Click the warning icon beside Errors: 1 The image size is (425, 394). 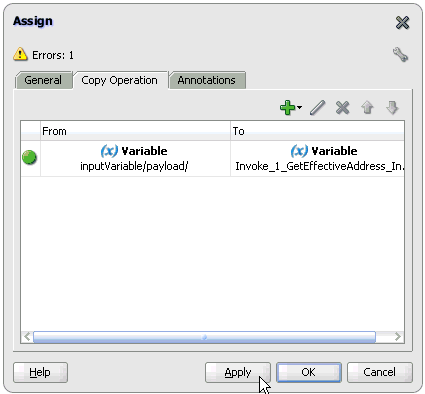point(20,54)
